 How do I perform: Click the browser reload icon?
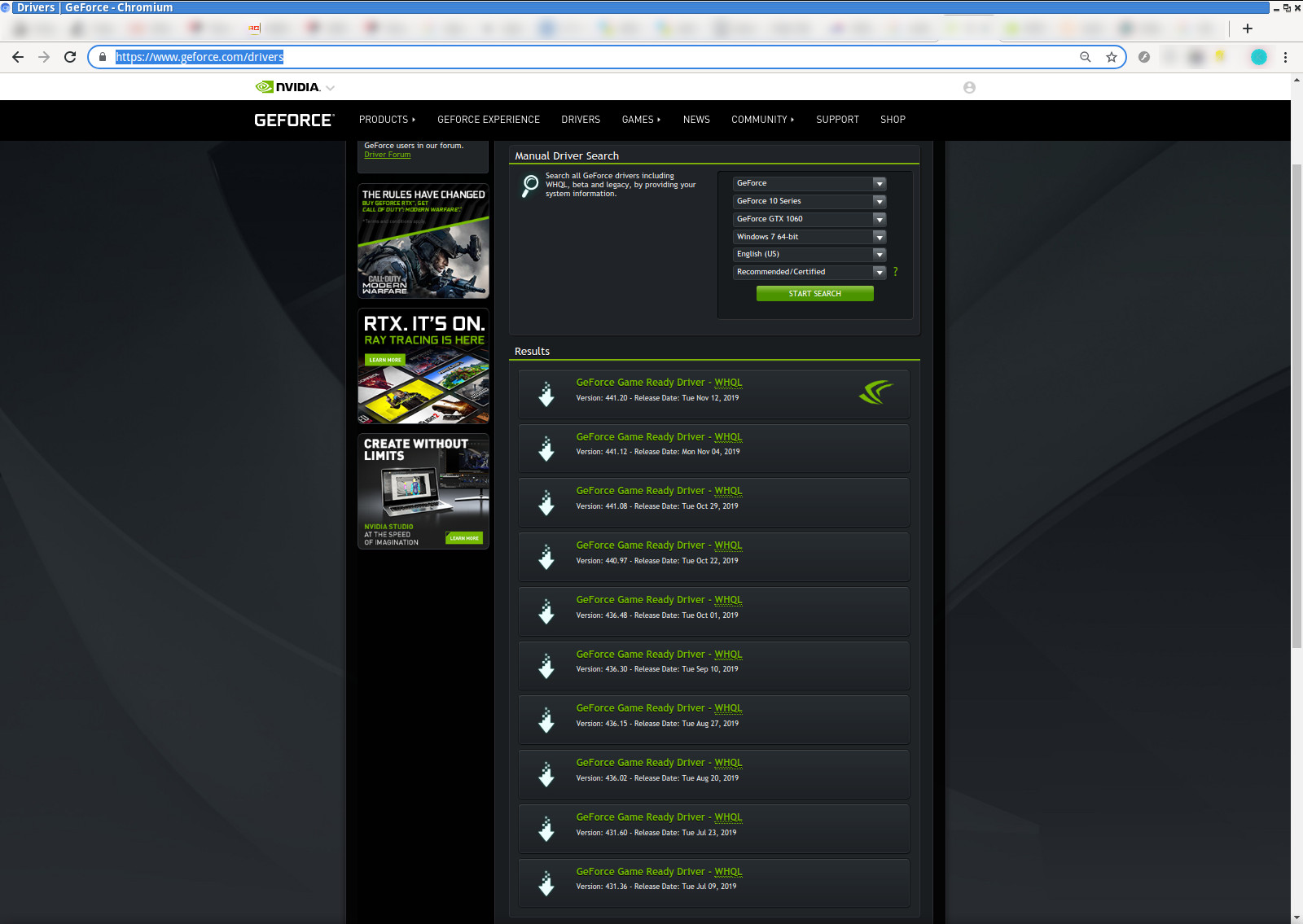[70, 57]
